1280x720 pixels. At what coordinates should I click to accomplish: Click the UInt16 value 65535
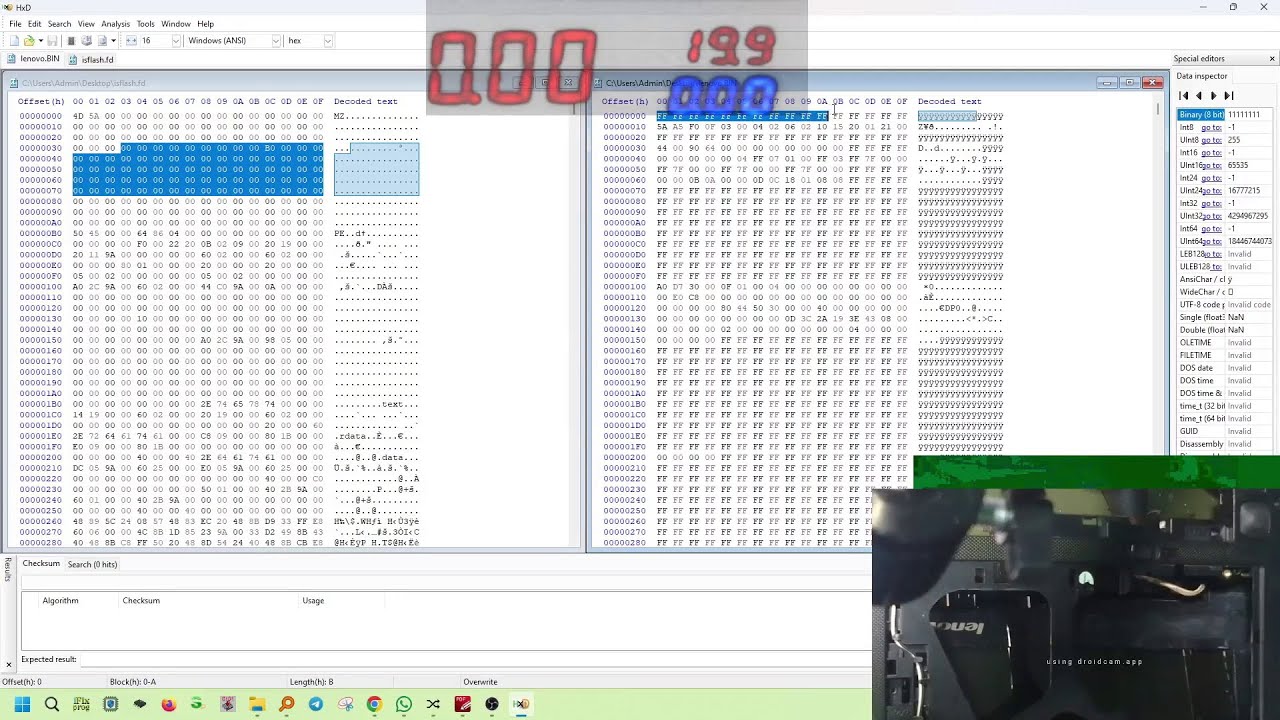point(1237,165)
